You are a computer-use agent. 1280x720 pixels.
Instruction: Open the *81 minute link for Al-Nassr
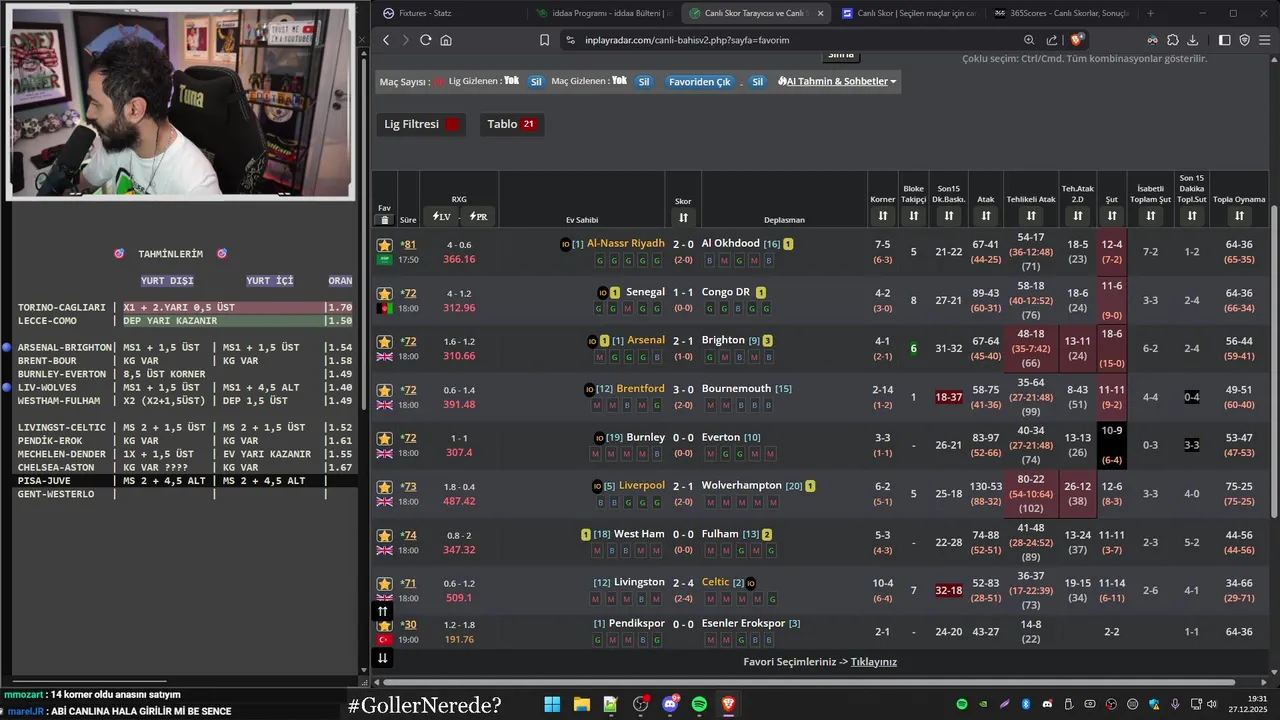click(x=408, y=245)
